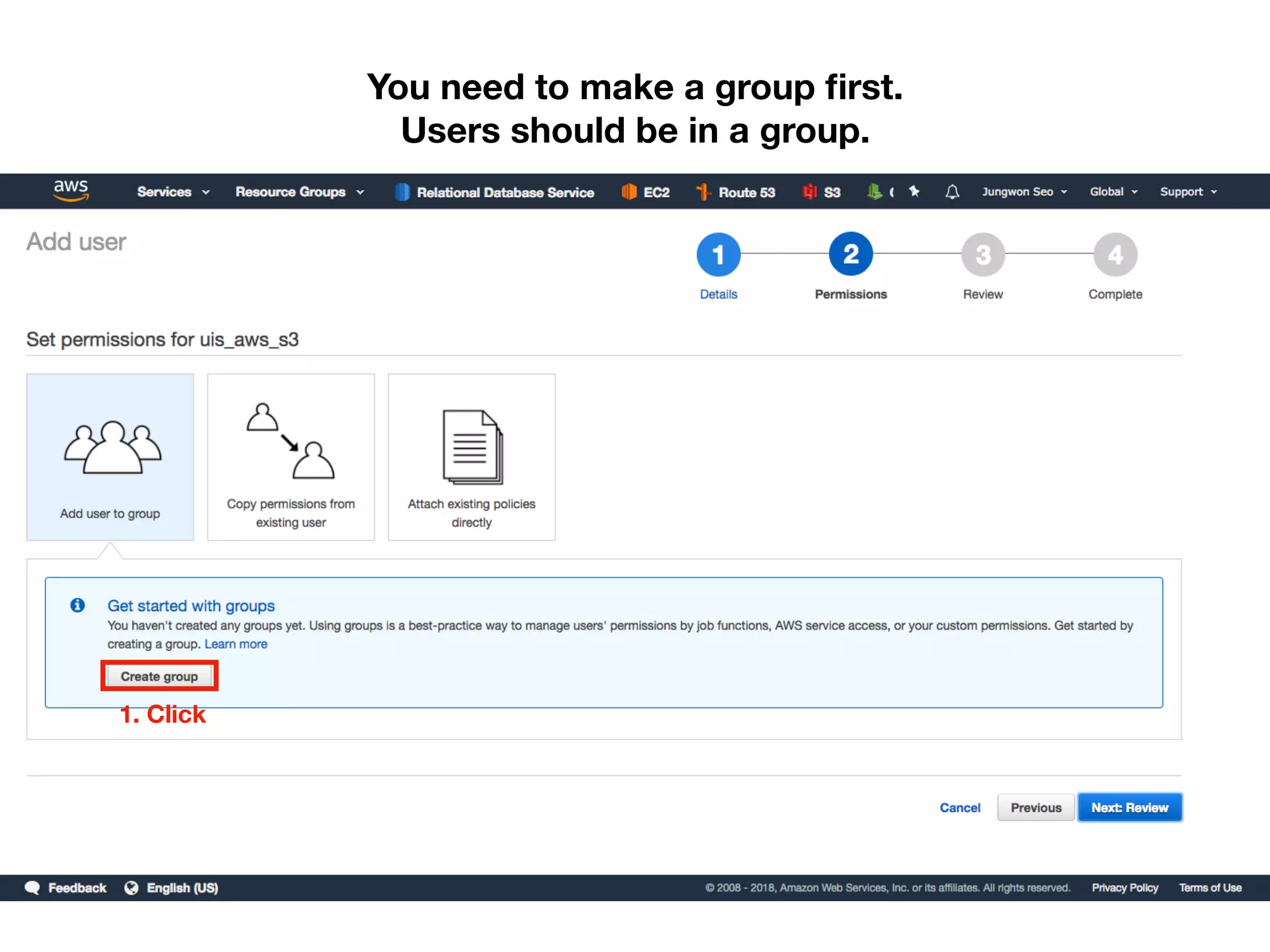Image resolution: width=1270 pixels, height=952 pixels.
Task: Click the green Elastic Beanstalk shortcut icon
Action: 874,192
